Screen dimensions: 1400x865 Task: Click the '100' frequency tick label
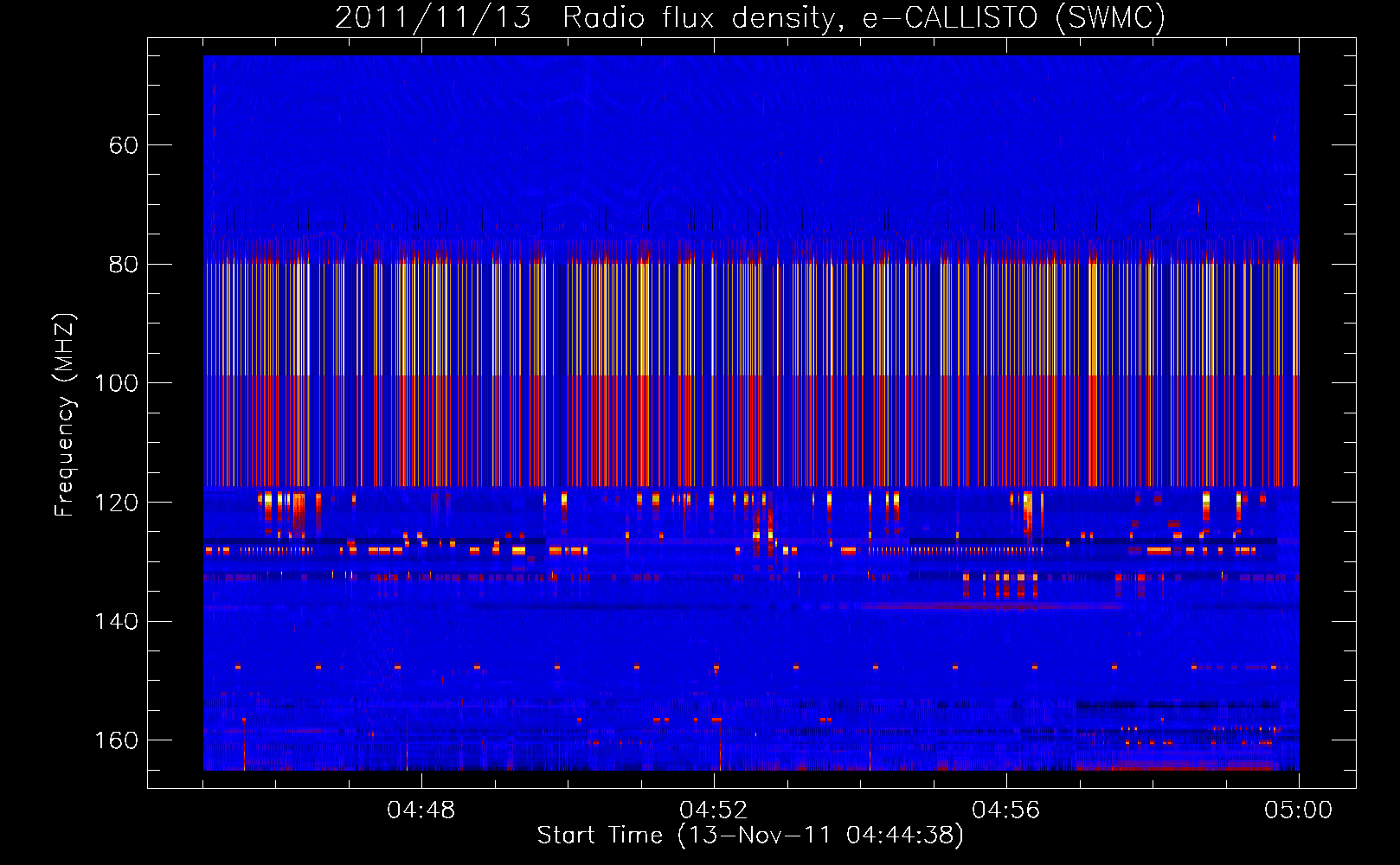(117, 383)
